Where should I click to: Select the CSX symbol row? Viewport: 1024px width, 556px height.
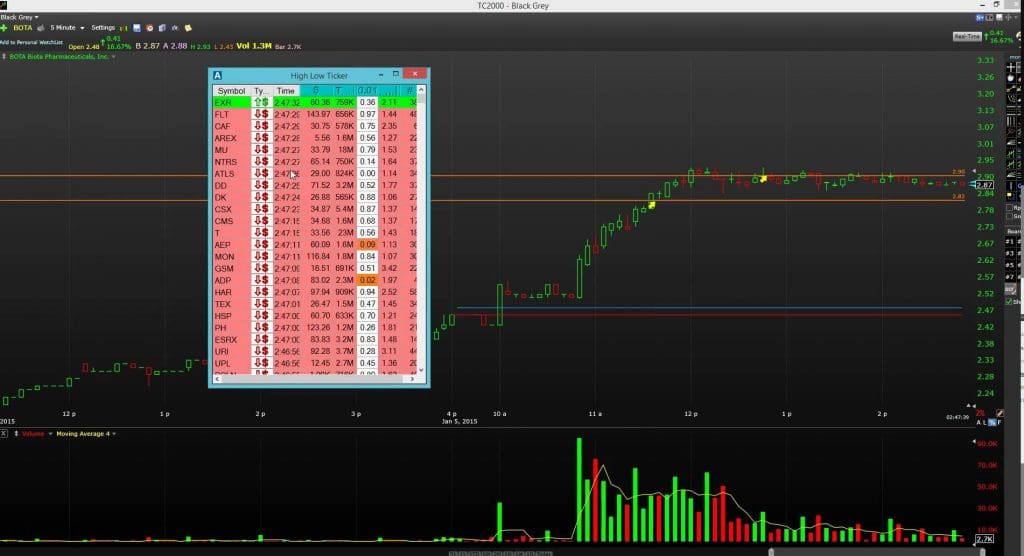tap(315, 209)
